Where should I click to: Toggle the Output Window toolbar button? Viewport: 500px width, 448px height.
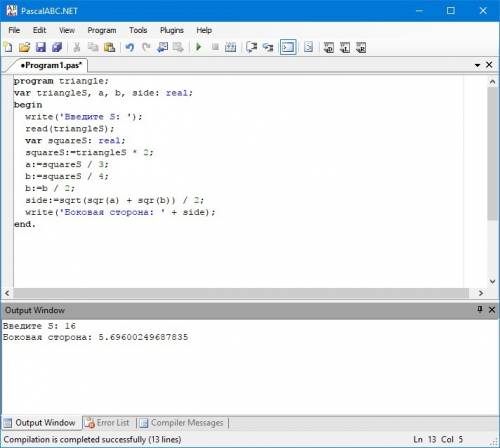[288, 47]
